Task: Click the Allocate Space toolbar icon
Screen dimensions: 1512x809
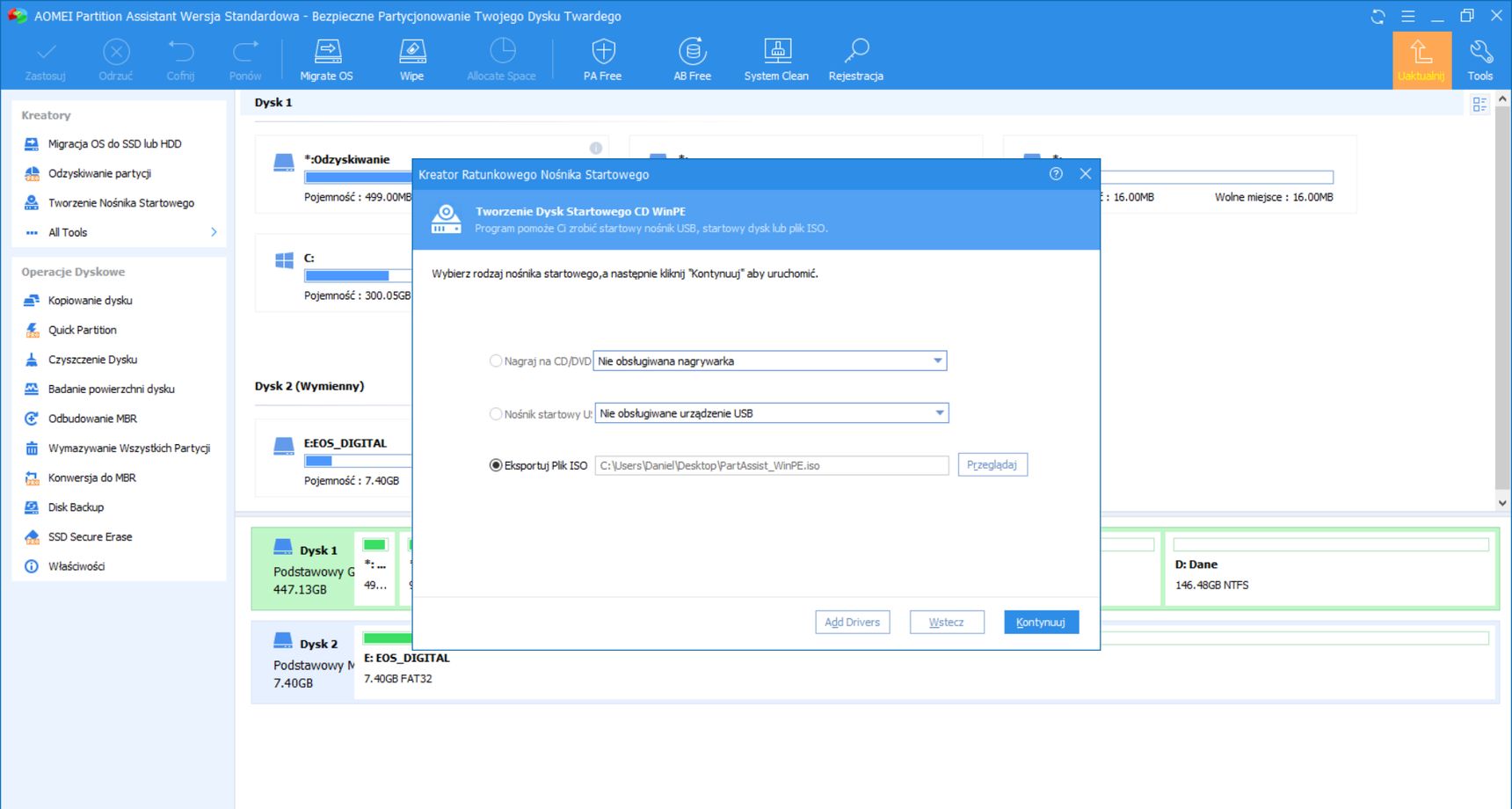Action: pos(501,60)
